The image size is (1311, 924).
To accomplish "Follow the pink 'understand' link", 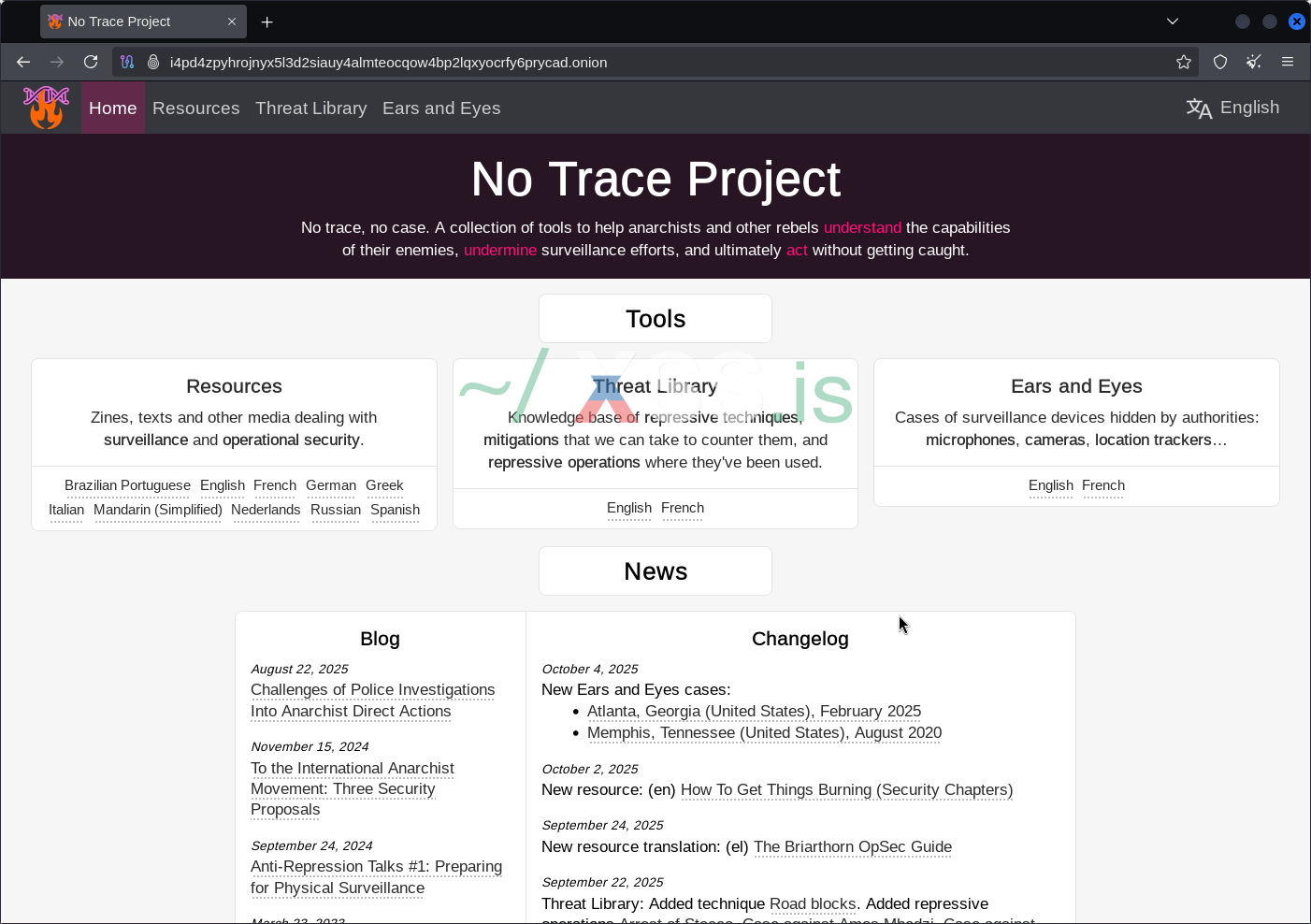I will pyautogui.click(x=862, y=227).
